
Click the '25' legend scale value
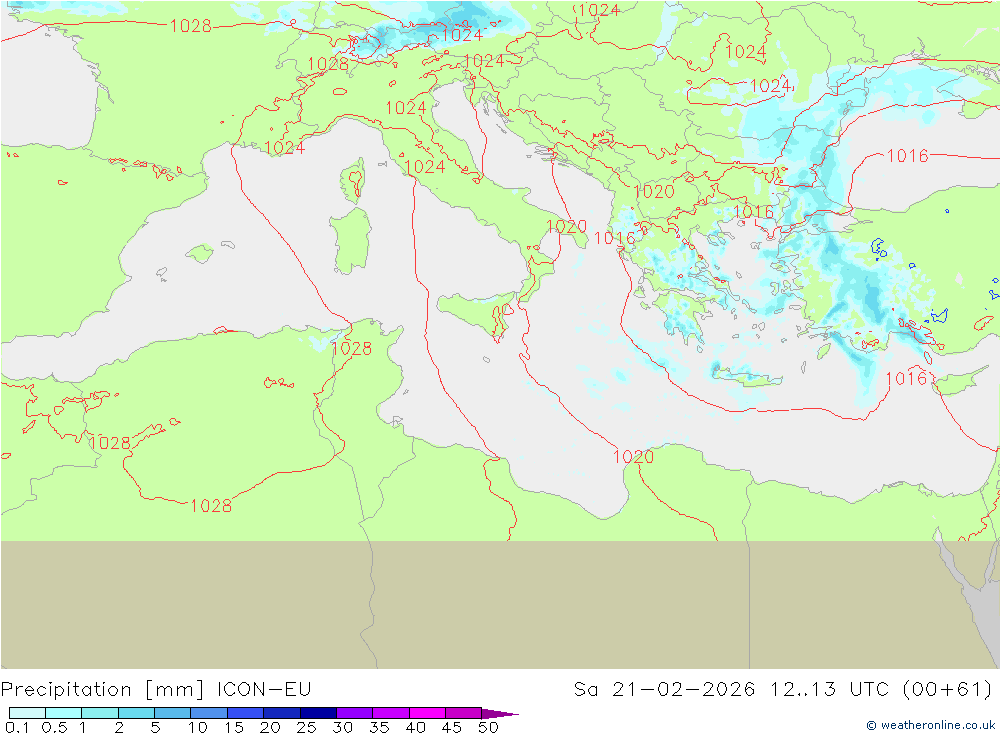tap(306, 727)
